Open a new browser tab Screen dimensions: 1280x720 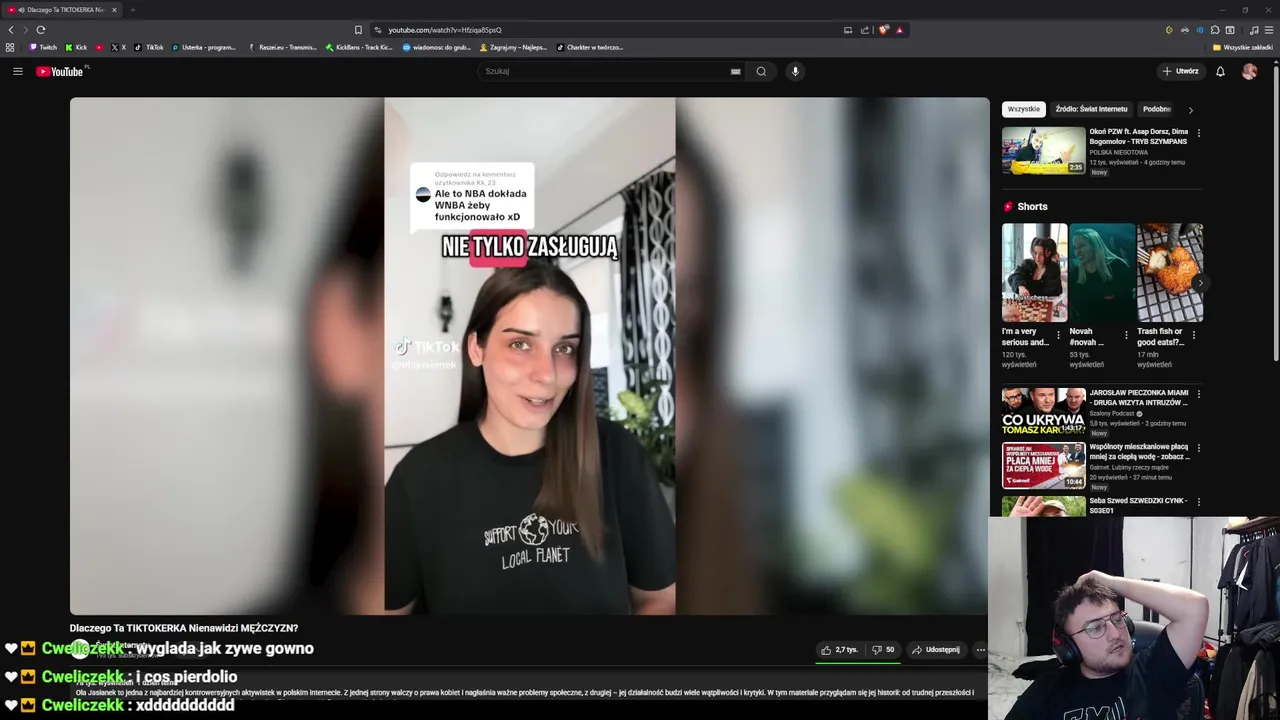[x=132, y=10]
